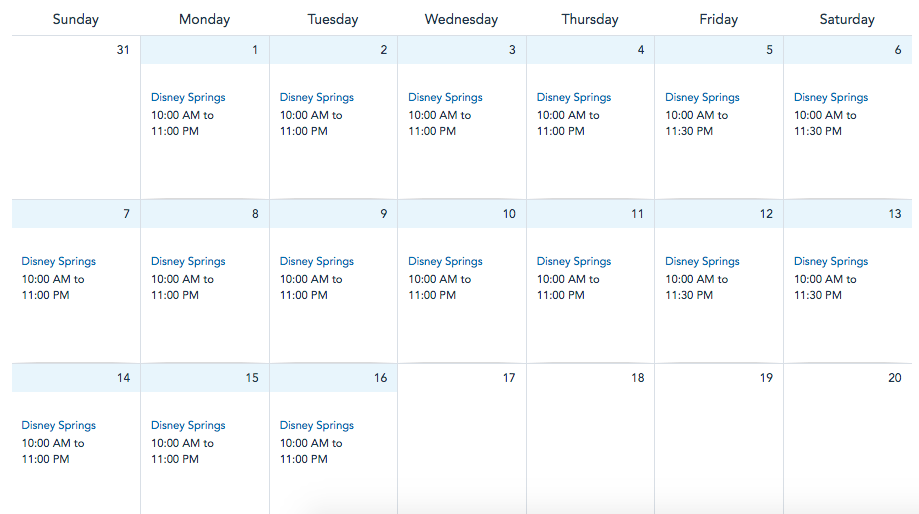Select Disney Springs link on Friday the 5th

tap(702, 97)
